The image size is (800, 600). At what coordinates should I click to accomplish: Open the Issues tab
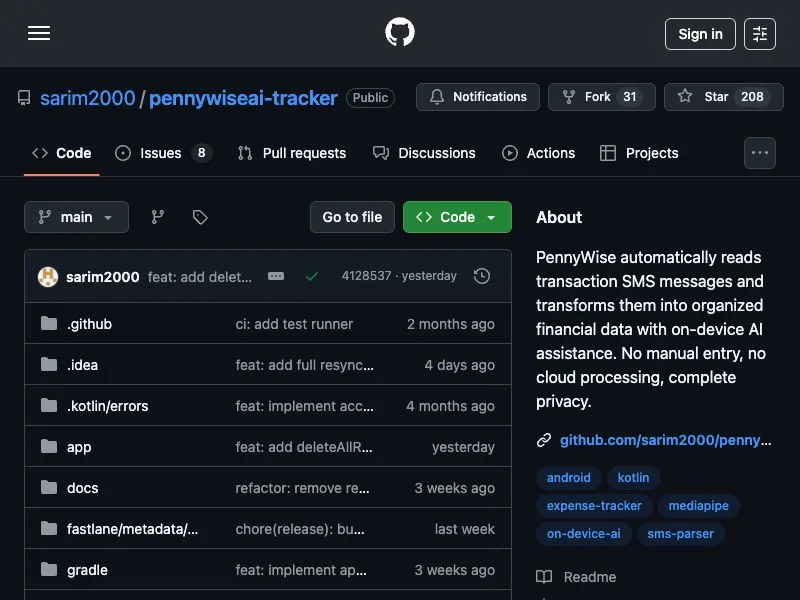(x=163, y=153)
